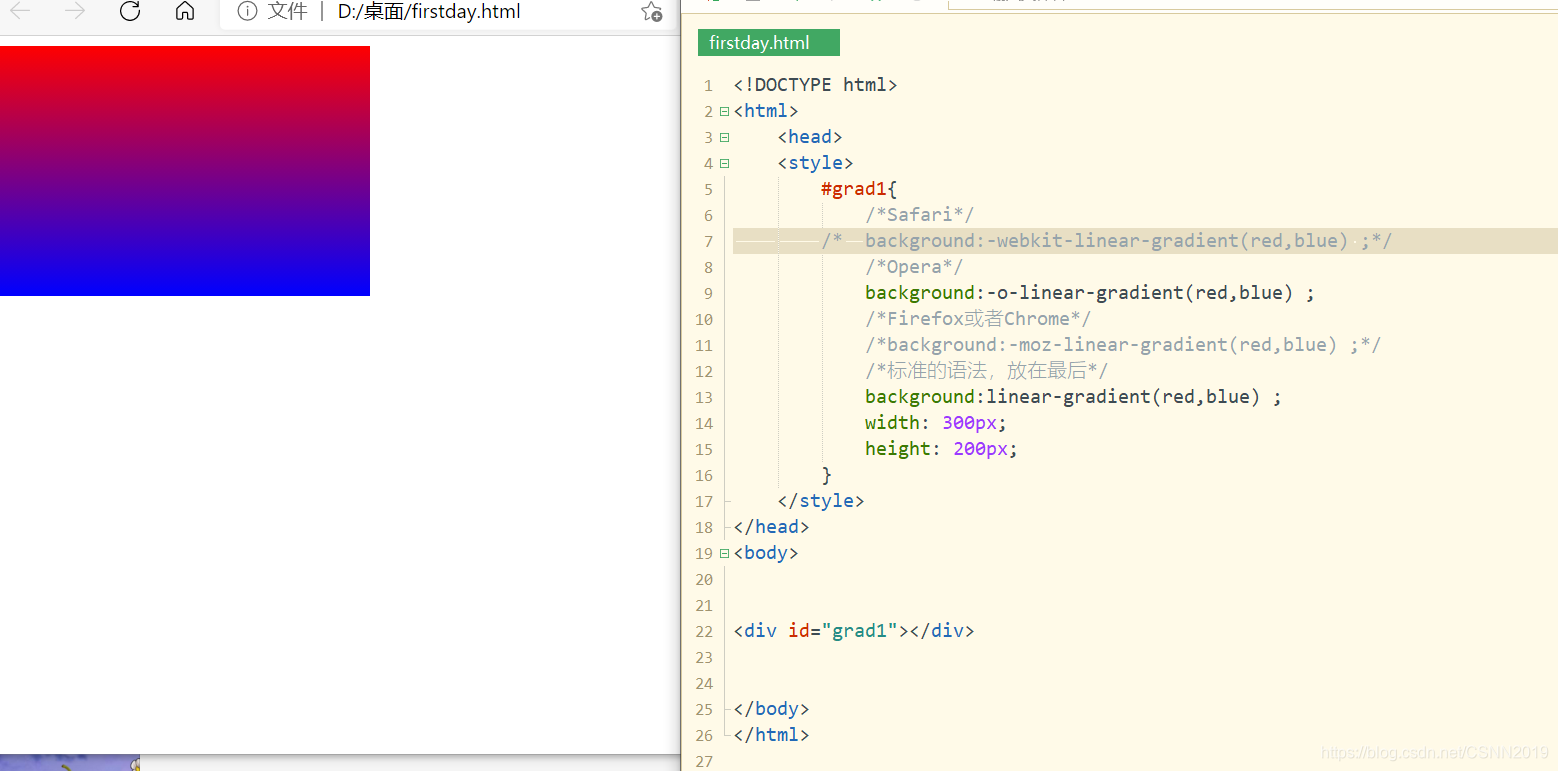This screenshot has height=771, width=1558.
Task: Click the red-to-blue gradient box in browser
Action: point(185,171)
